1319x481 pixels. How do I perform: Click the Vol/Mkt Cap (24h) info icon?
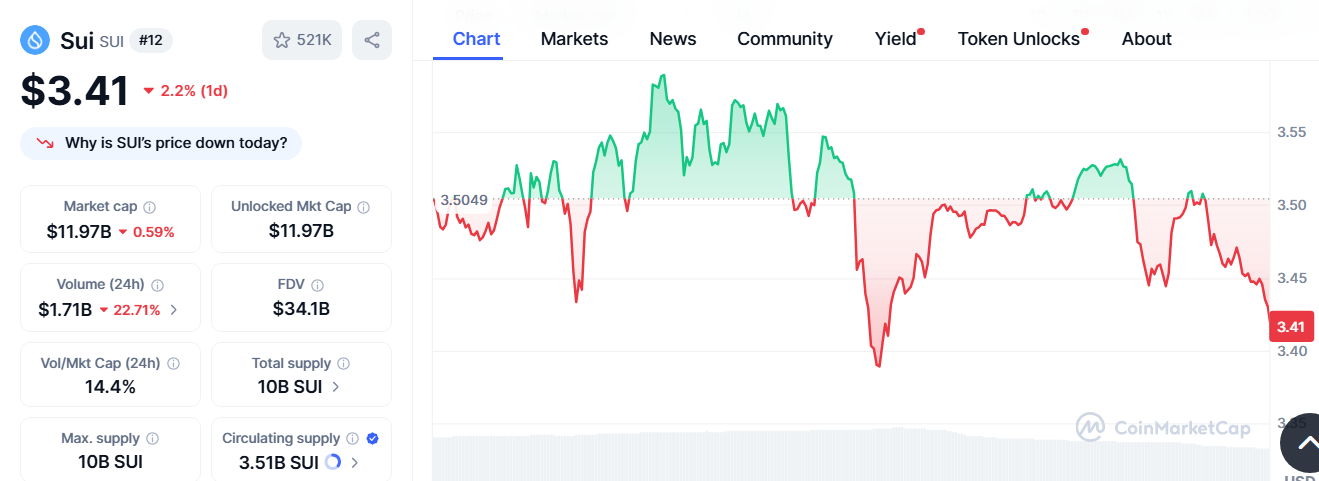coord(173,364)
